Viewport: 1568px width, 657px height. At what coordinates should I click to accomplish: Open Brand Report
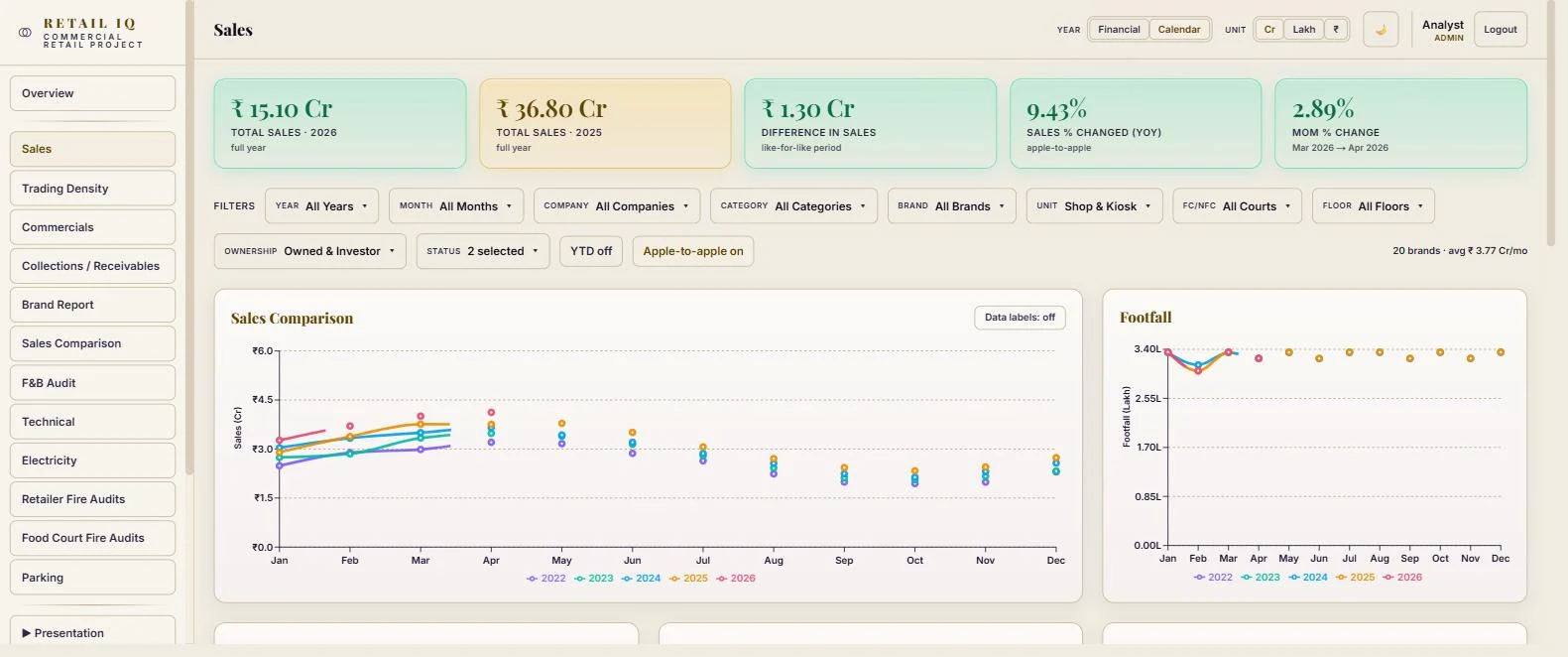point(92,305)
